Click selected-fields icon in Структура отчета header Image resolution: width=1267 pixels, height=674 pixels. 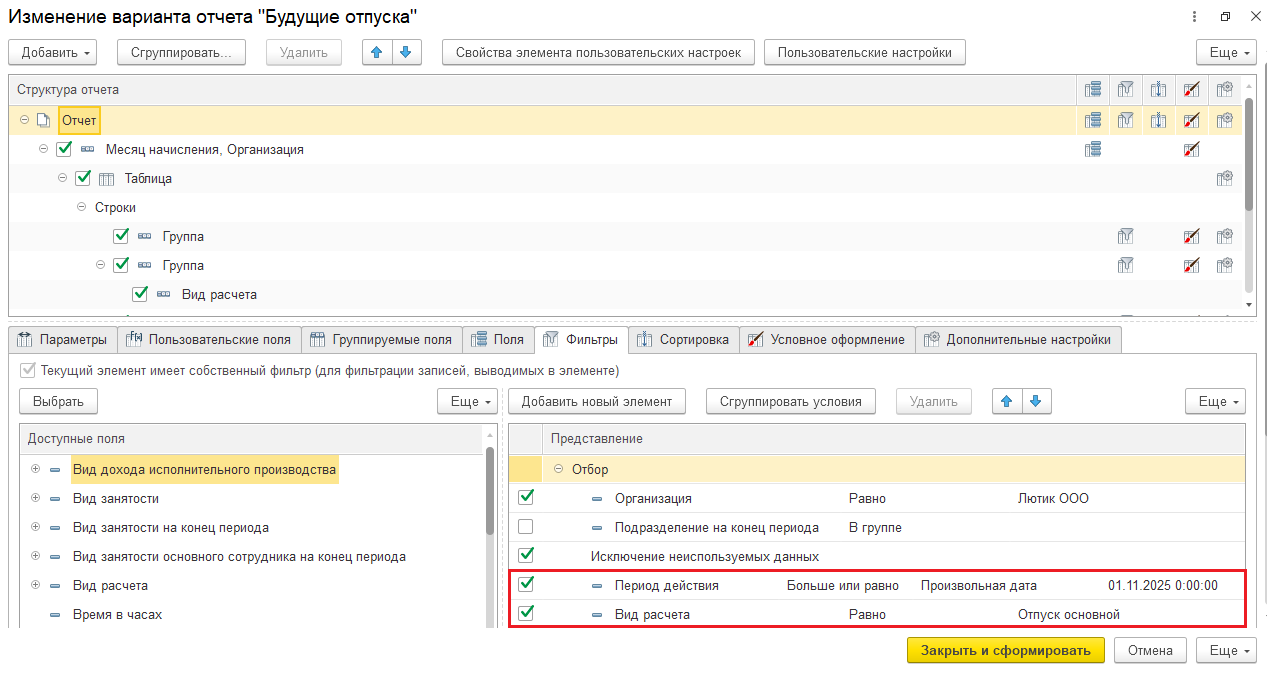[1093, 90]
